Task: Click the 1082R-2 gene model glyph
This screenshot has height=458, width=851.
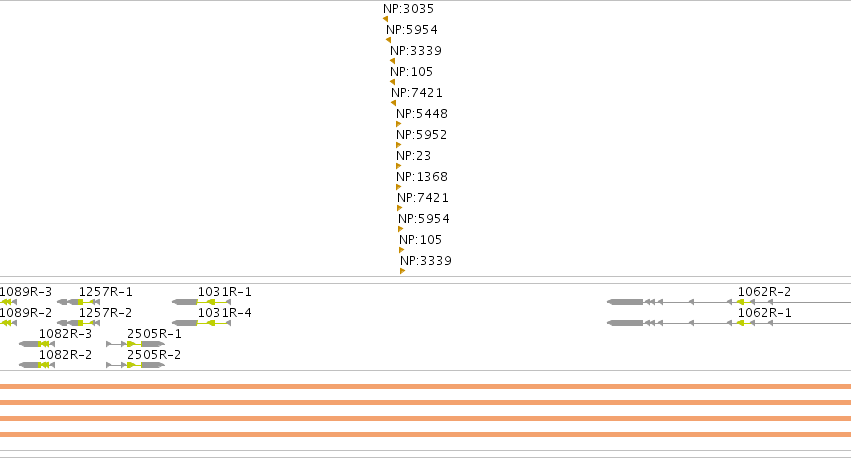Action: coord(37,365)
